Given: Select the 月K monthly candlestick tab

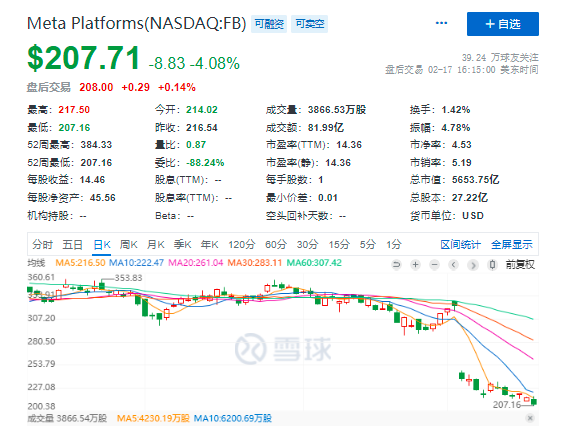Looking at the screenshot, I should [x=156, y=245].
